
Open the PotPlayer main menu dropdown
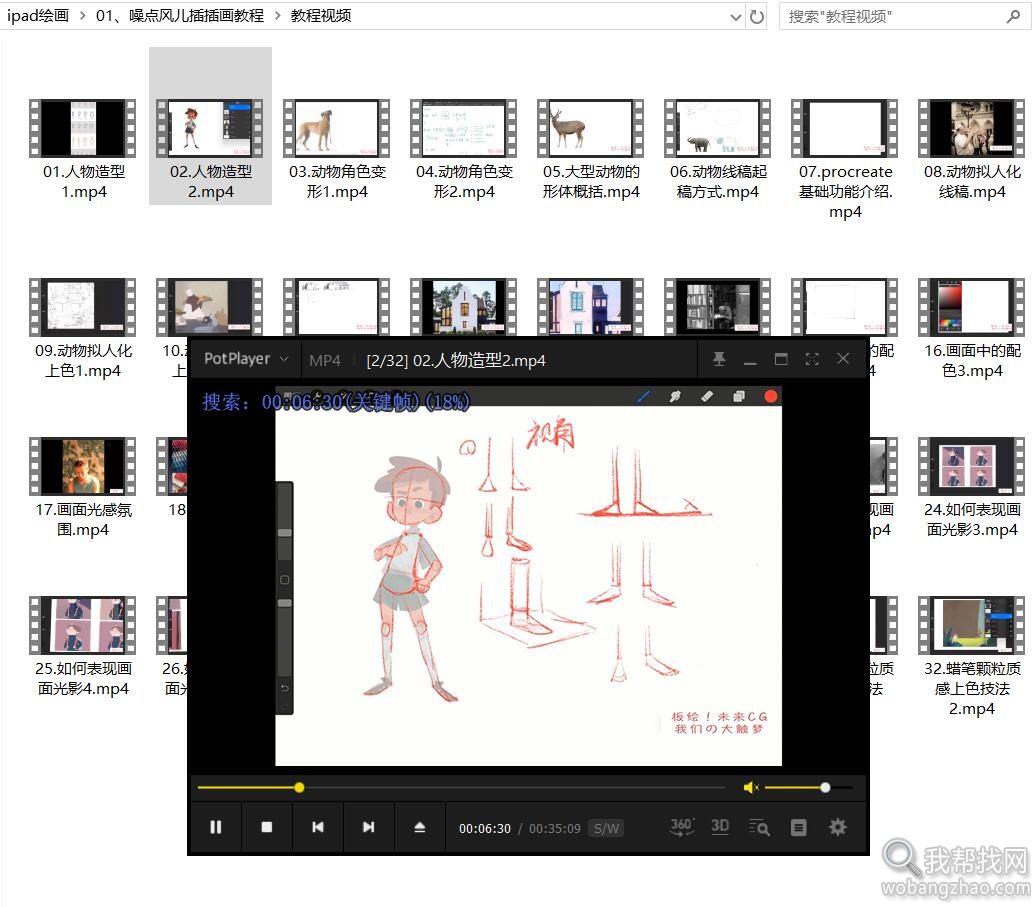pos(246,359)
